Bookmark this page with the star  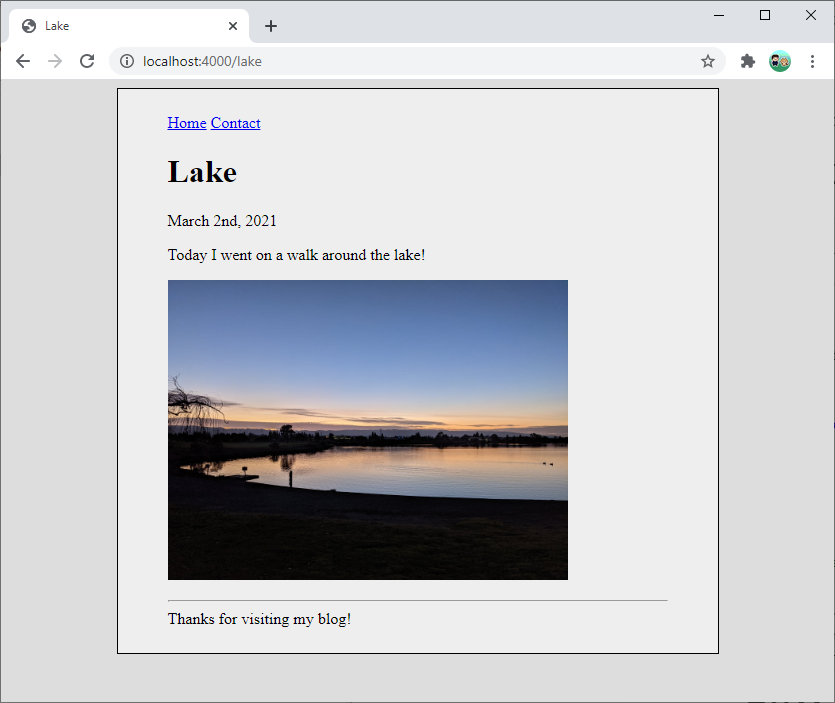tap(708, 61)
